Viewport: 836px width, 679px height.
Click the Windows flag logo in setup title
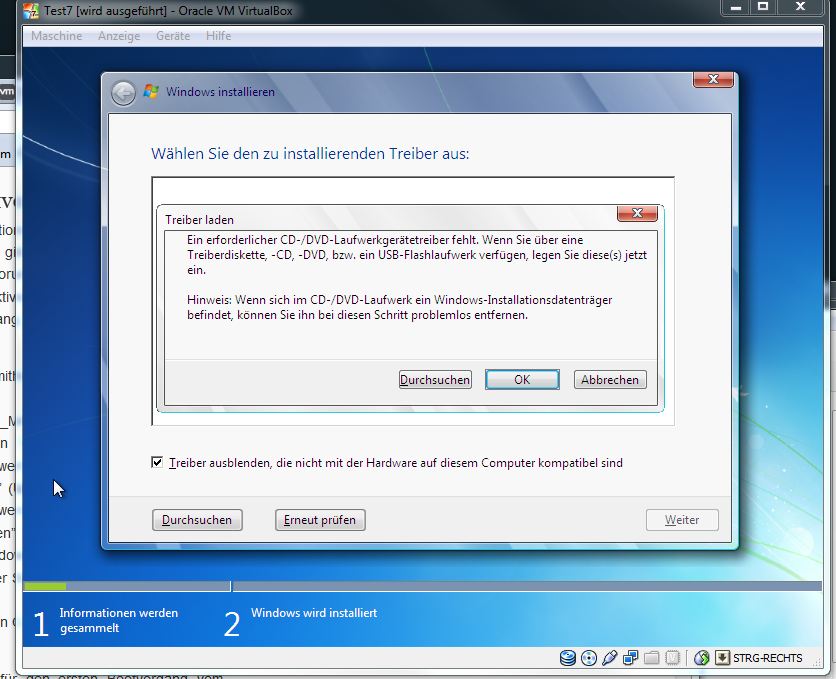coord(151,92)
